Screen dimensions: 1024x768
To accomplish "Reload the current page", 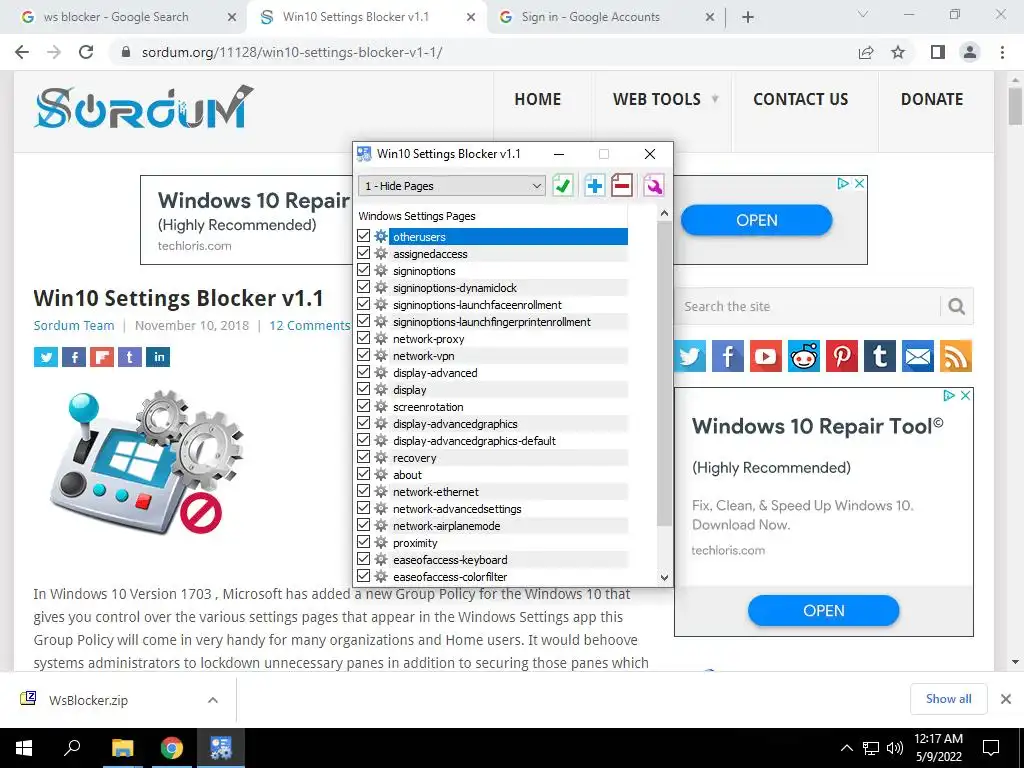I will (86, 52).
